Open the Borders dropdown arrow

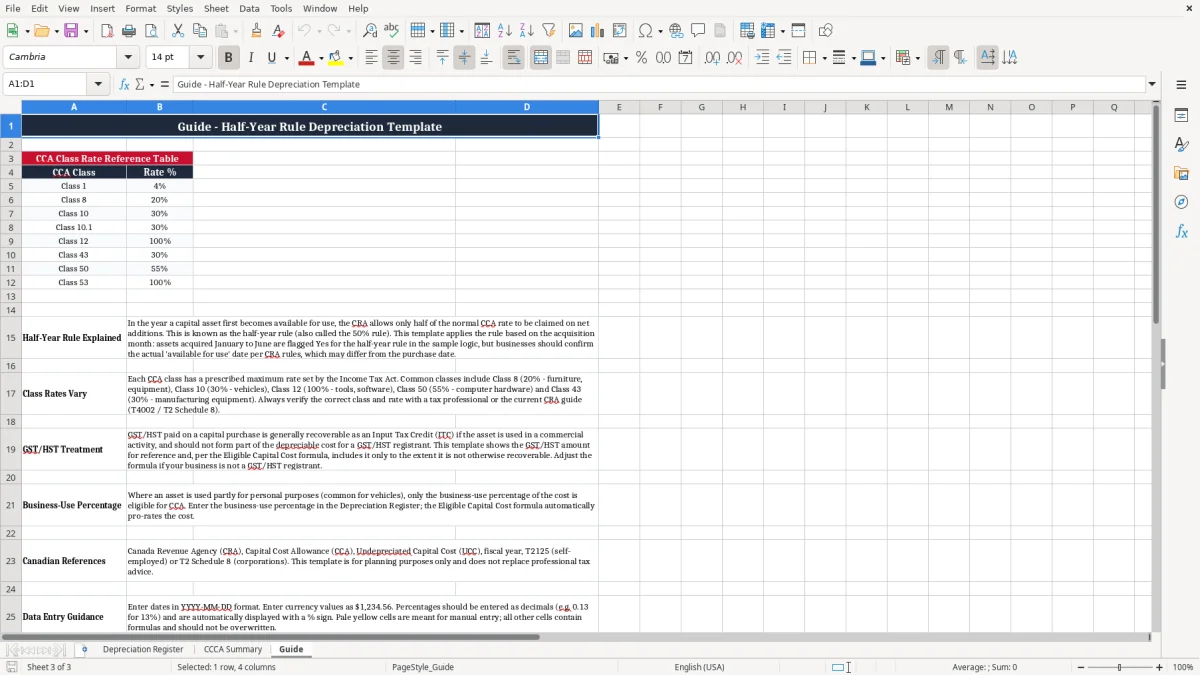coord(825,58)
